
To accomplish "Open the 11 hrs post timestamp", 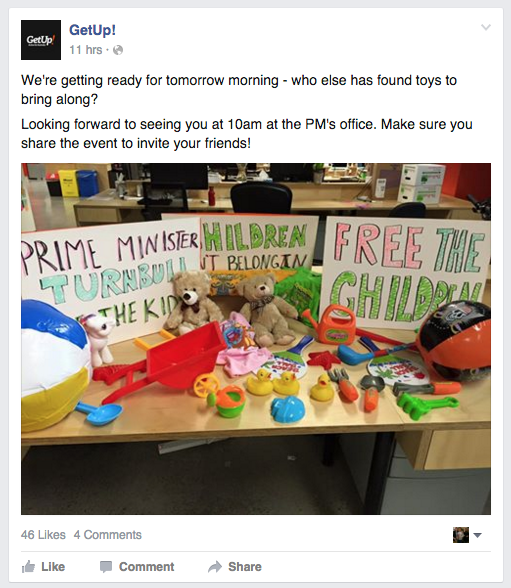I will click(x=85, y=50).
